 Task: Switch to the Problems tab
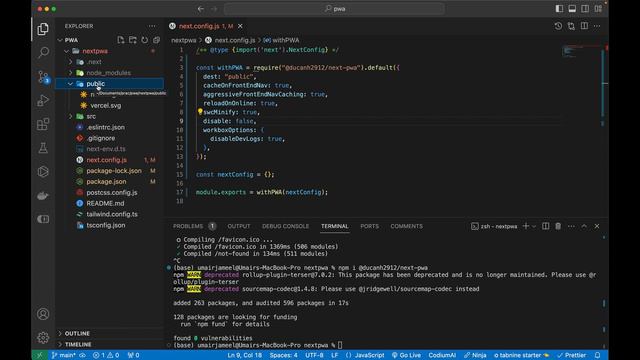188,226
